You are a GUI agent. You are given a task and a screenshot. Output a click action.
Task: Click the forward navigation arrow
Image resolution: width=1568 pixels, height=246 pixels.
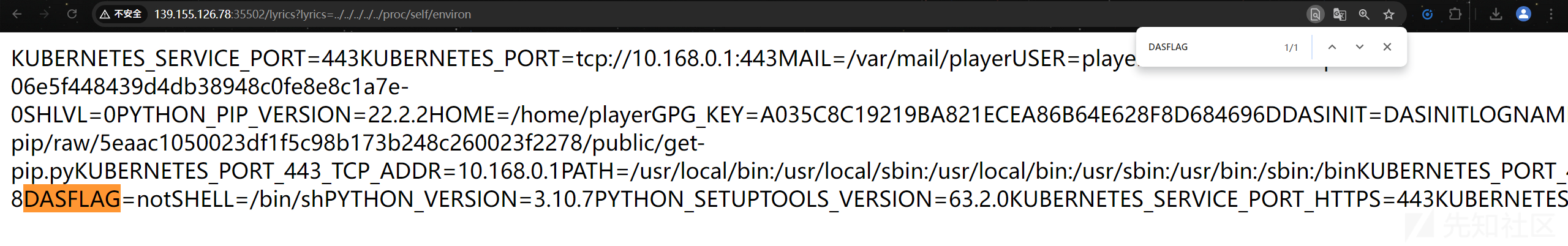(44, 14)
